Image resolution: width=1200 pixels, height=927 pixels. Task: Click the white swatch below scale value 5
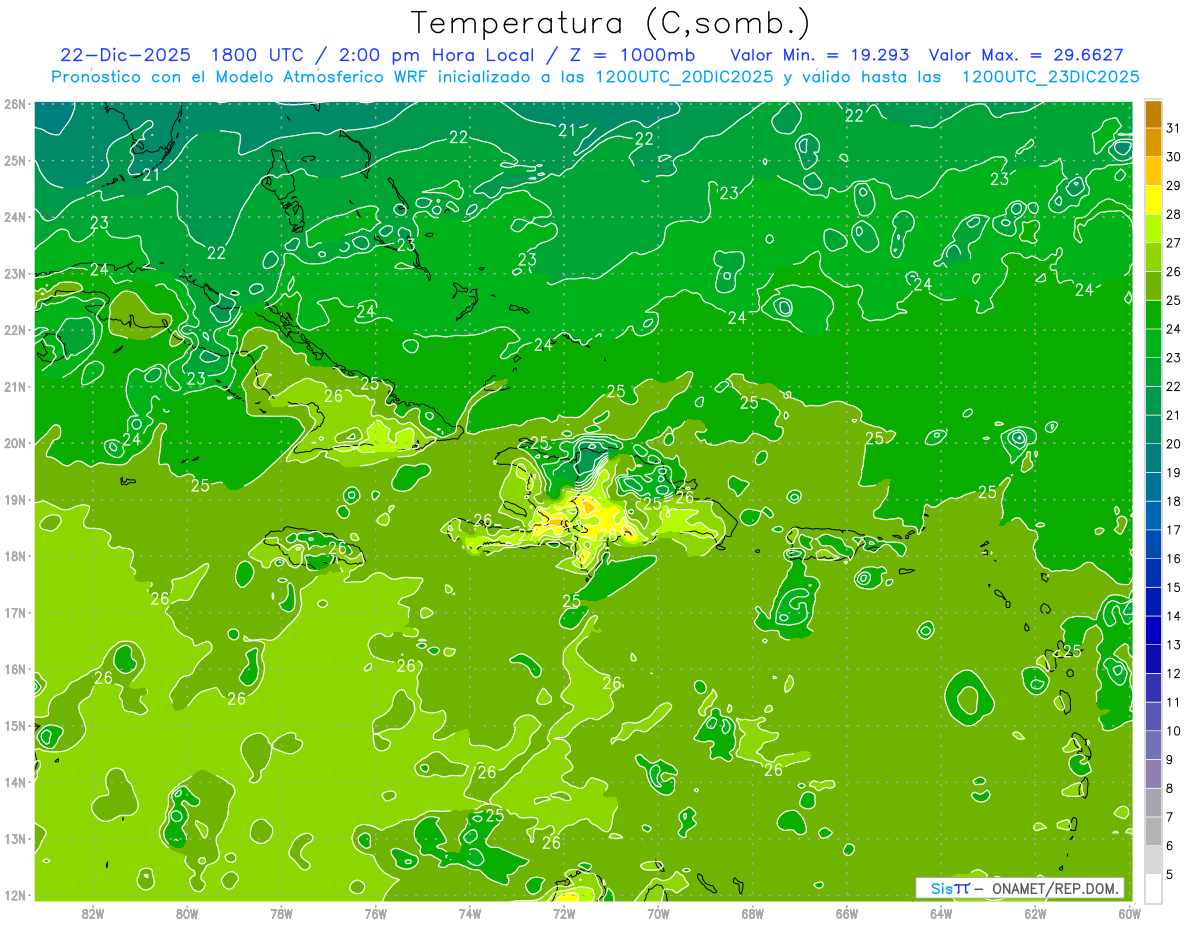(1153, 887)
